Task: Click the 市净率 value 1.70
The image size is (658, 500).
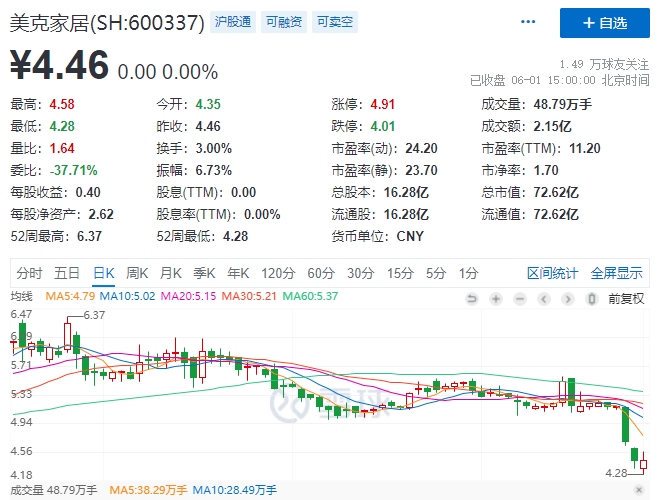Action: (x=546, y=170)
